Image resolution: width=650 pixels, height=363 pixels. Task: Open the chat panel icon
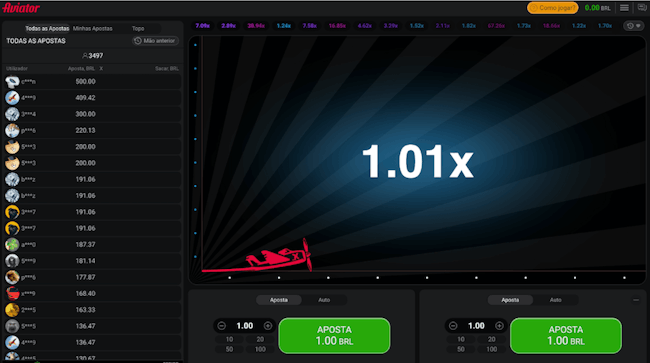(642, 8)
